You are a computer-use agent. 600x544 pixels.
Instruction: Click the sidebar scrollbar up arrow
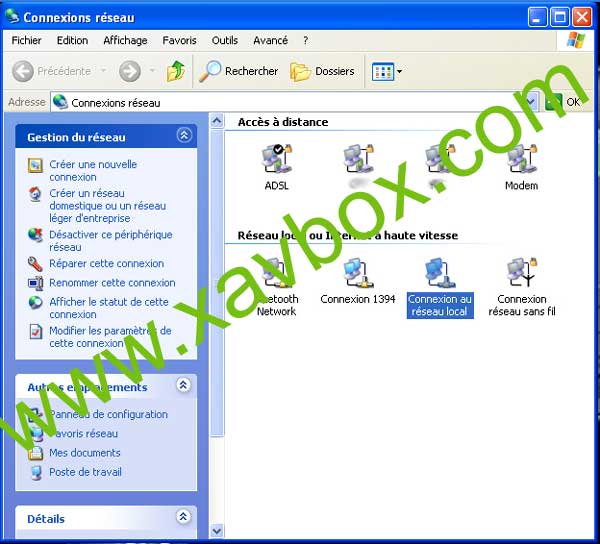tap(217, 121)
